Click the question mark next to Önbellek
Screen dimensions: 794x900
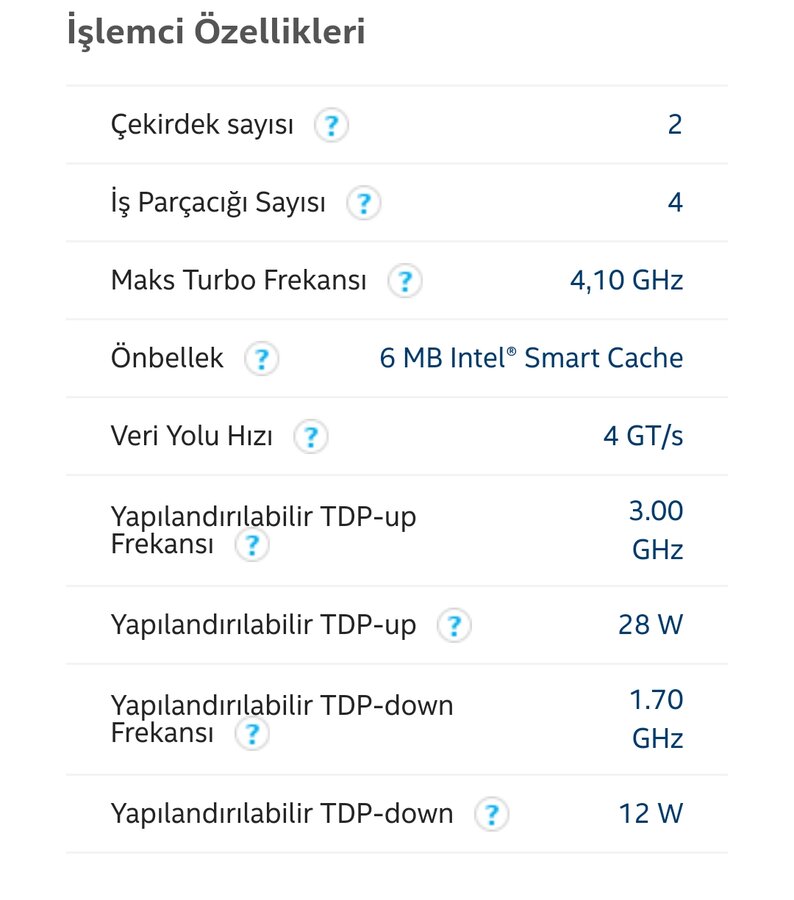[261, 360]
